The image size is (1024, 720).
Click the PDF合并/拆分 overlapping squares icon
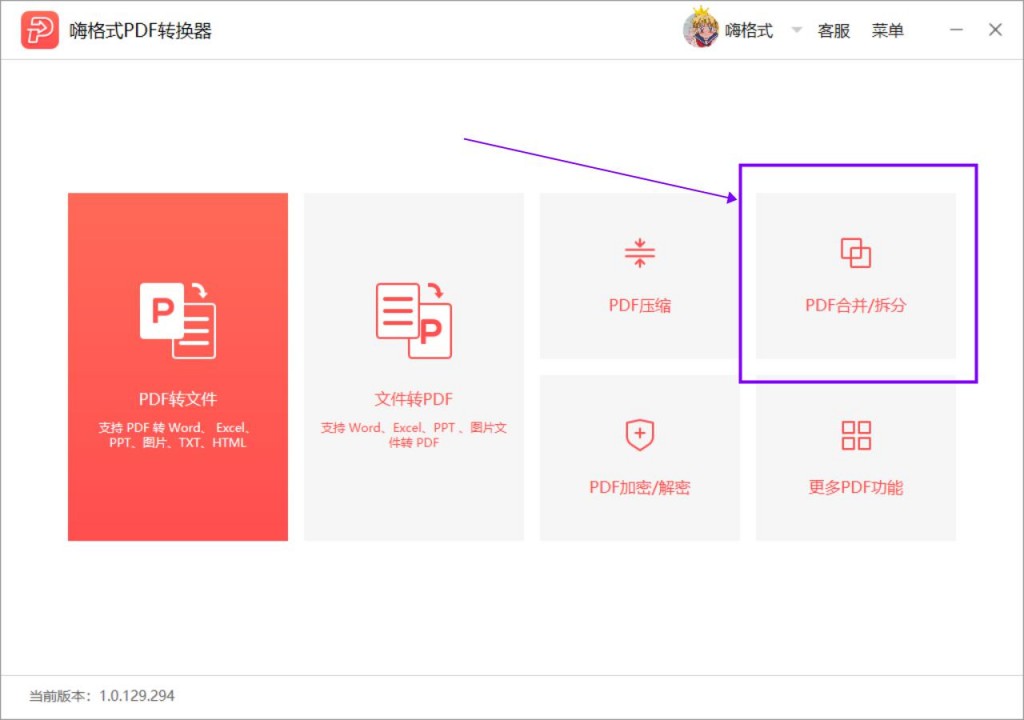(856, 253)
